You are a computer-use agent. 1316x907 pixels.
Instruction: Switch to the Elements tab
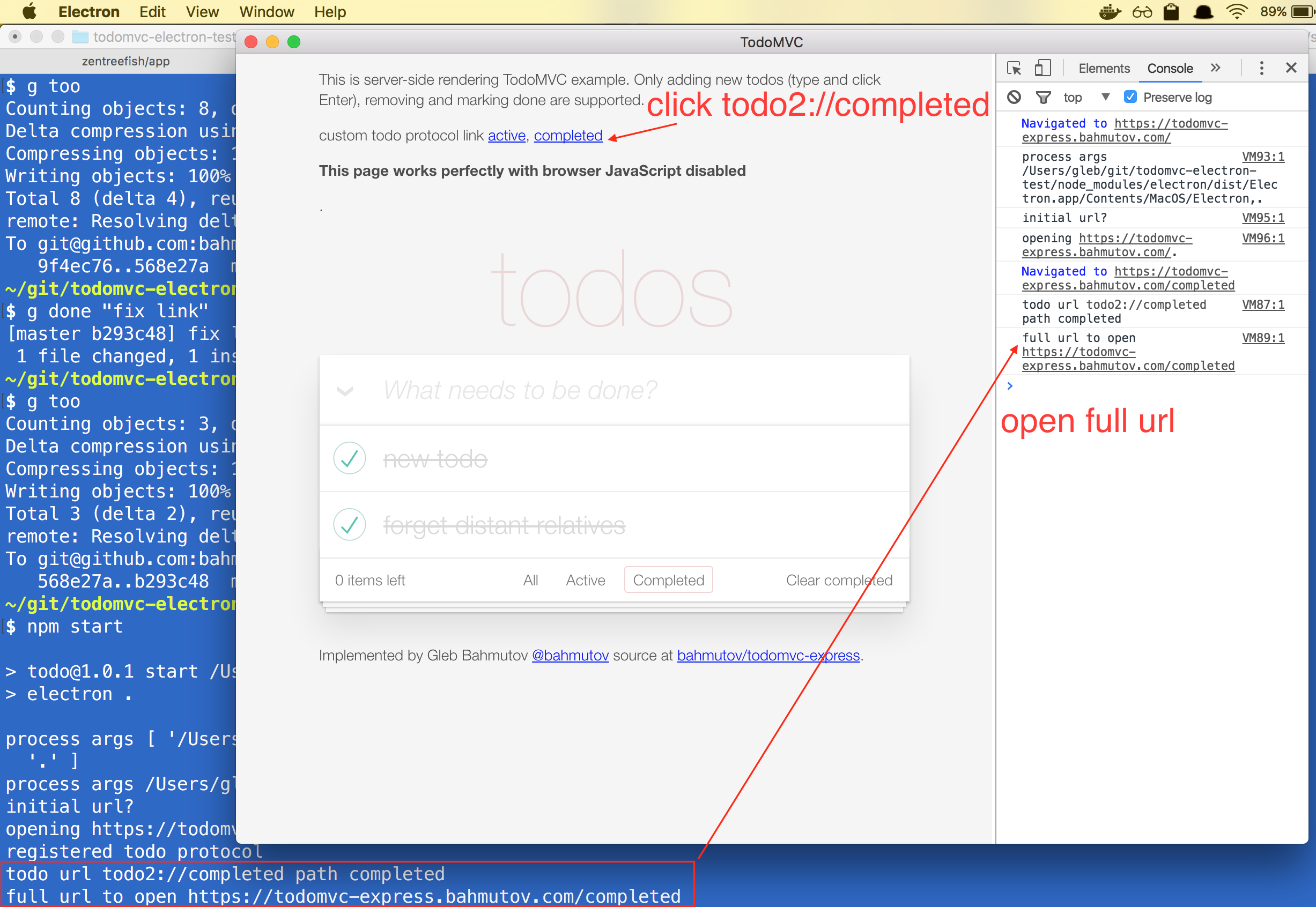point(1104,68)
